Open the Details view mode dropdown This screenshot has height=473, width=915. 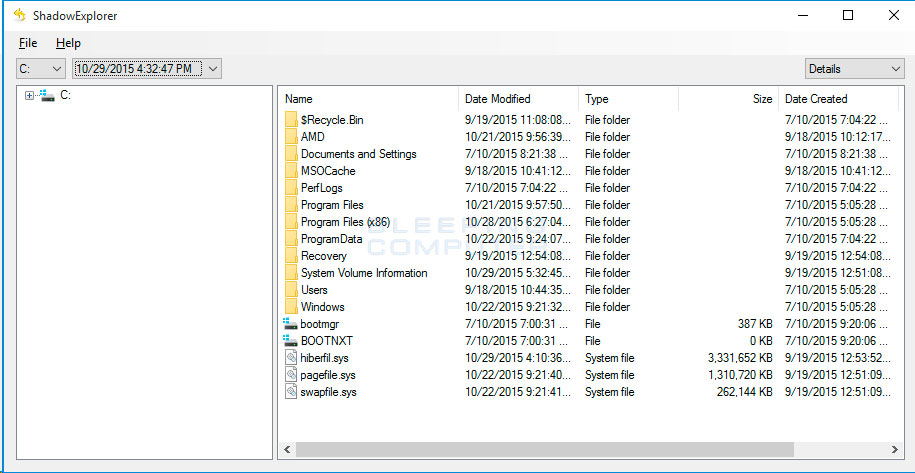pyautogui.click(x=854, y=69)
